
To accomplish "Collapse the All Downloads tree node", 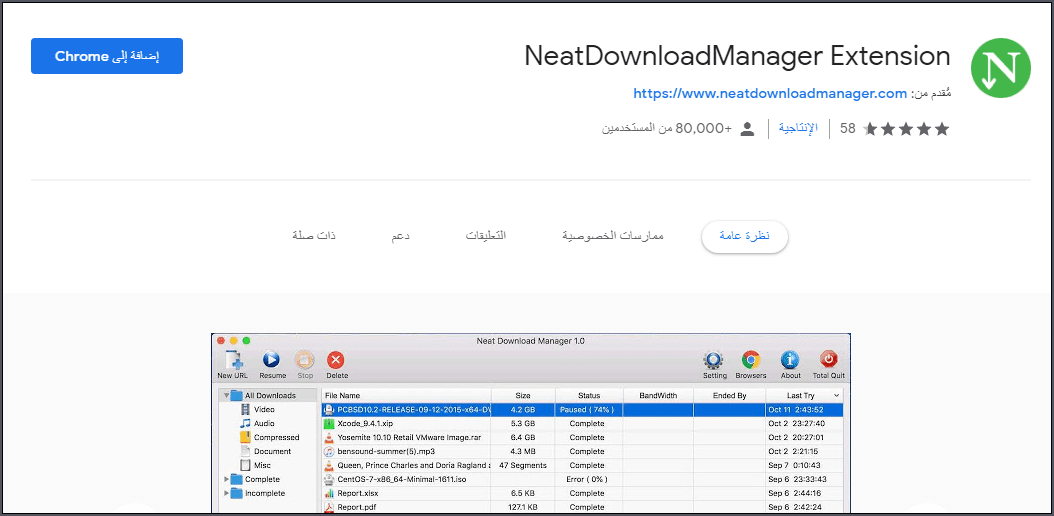I will tap(227, 396).
